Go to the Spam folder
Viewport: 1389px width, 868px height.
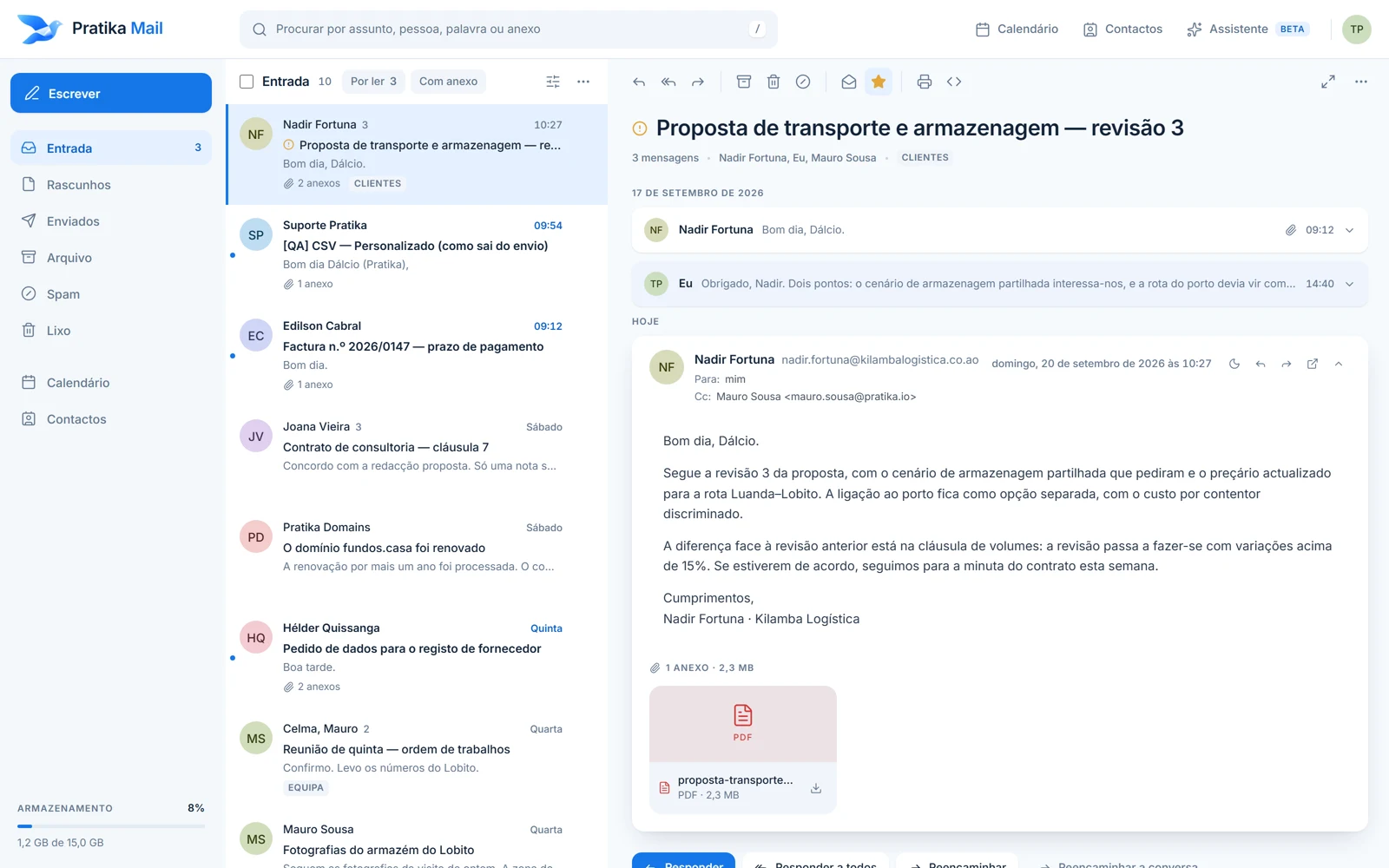click(111, 294)
